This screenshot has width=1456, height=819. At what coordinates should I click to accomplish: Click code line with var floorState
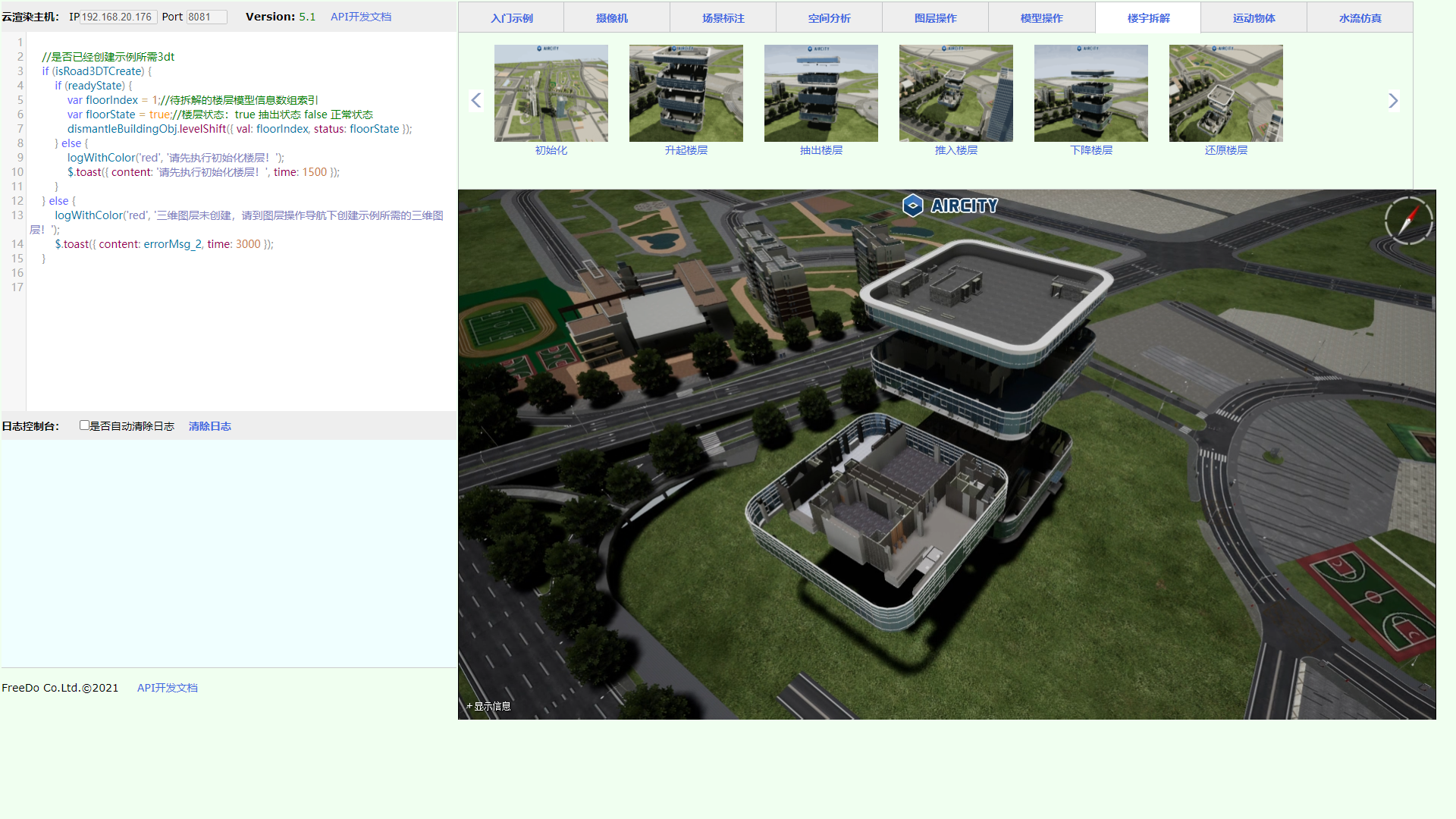220,115
